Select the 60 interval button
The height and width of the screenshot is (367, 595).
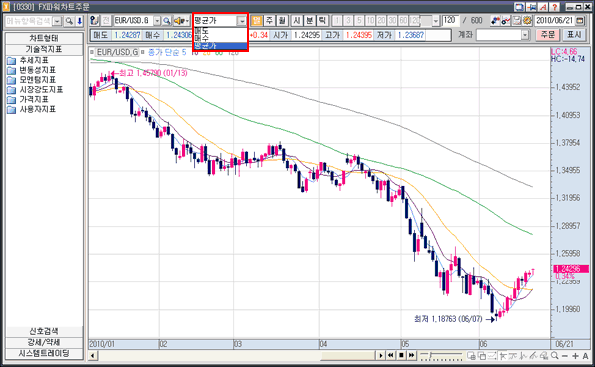(x=403, y=20)
